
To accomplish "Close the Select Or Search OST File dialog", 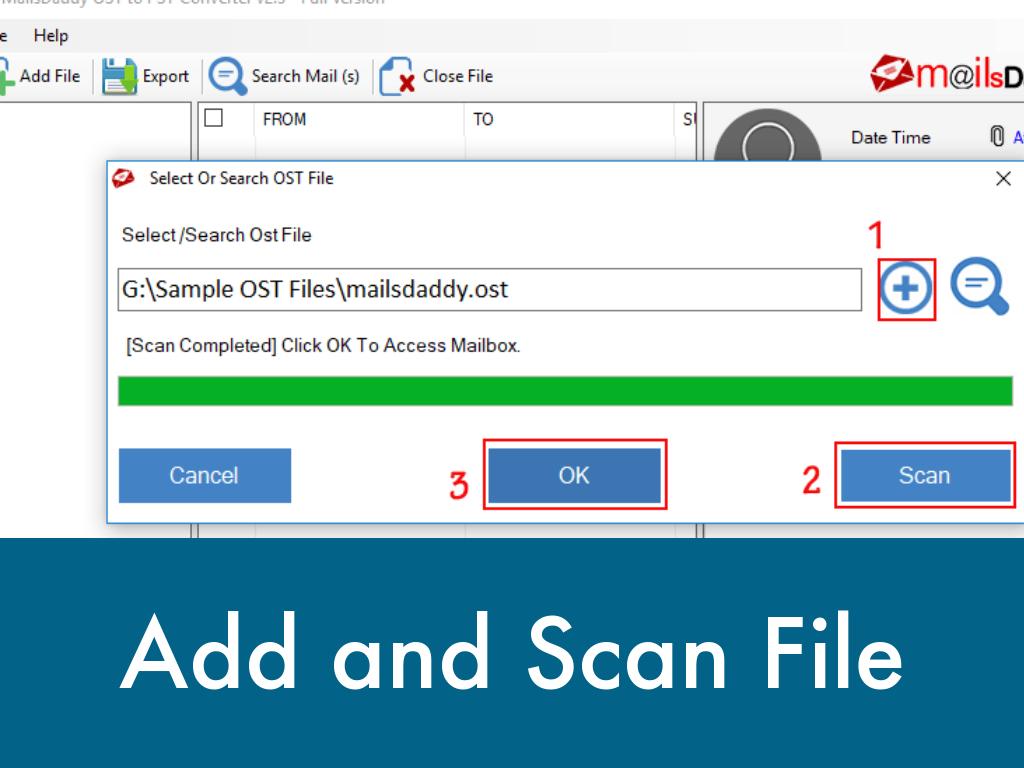I will (1003, 178).
